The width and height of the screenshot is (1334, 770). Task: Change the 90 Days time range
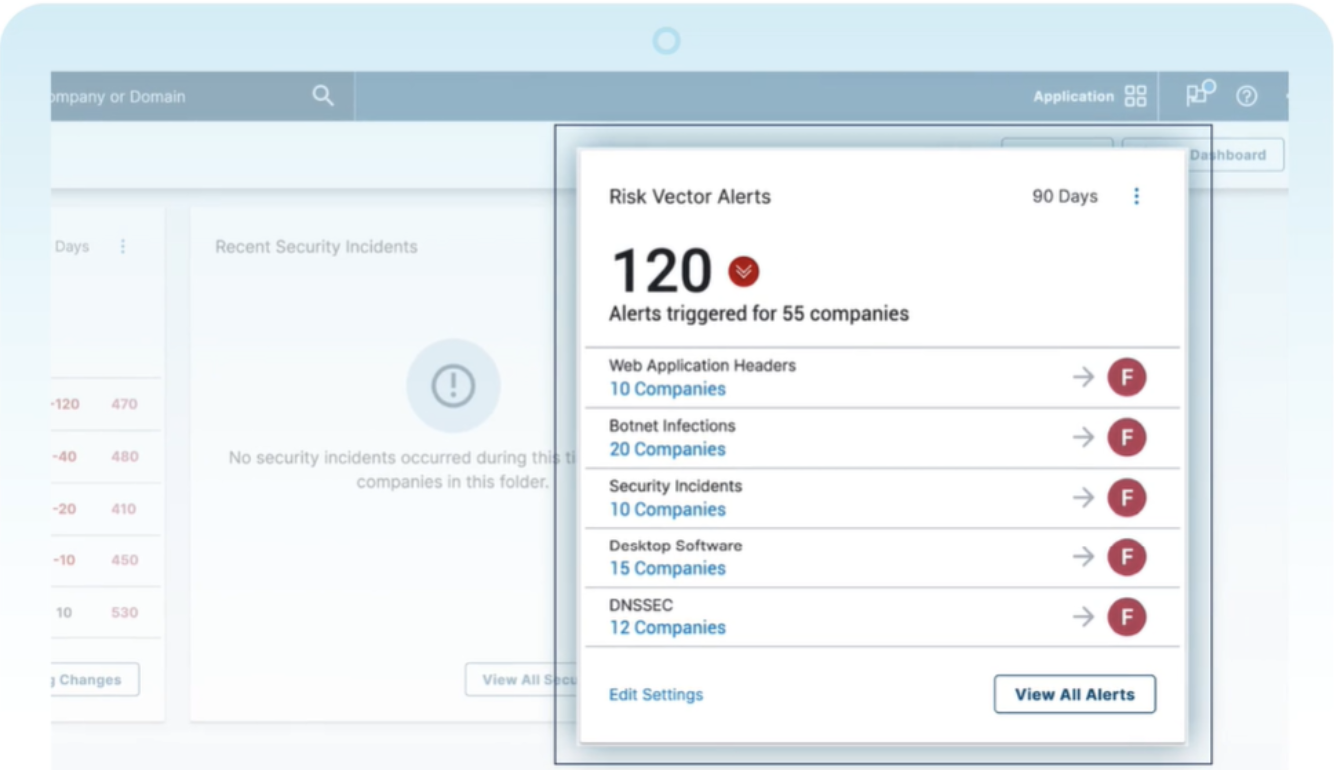pyautogui.click(x=1063, y=196)
